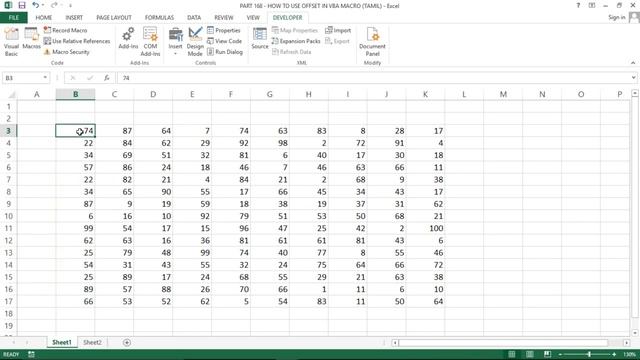Click Run Dialog
This screenshot has width=640, height=360.
pos(225,52)
